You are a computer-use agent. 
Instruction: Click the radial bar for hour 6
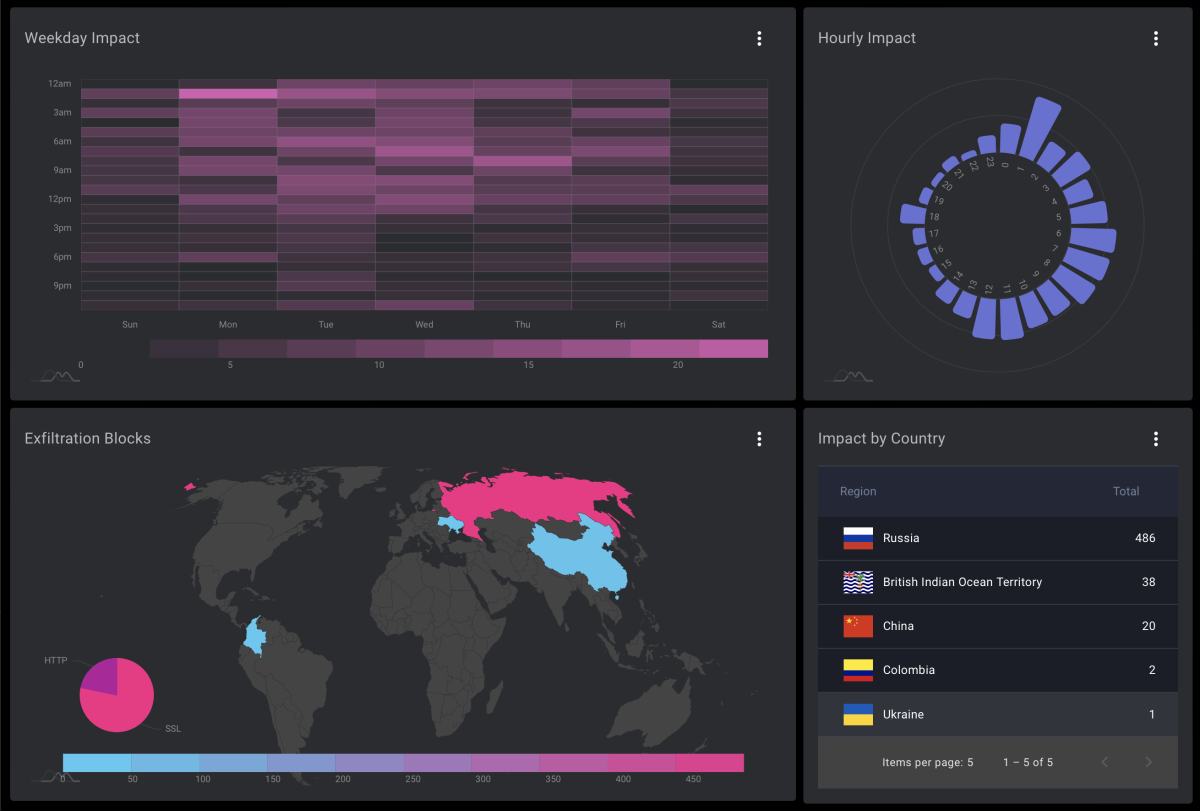[1092, 240]
